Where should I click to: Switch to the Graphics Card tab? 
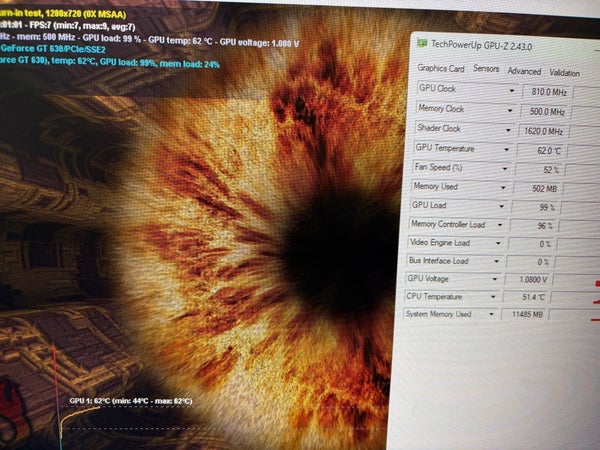point(441,68)
